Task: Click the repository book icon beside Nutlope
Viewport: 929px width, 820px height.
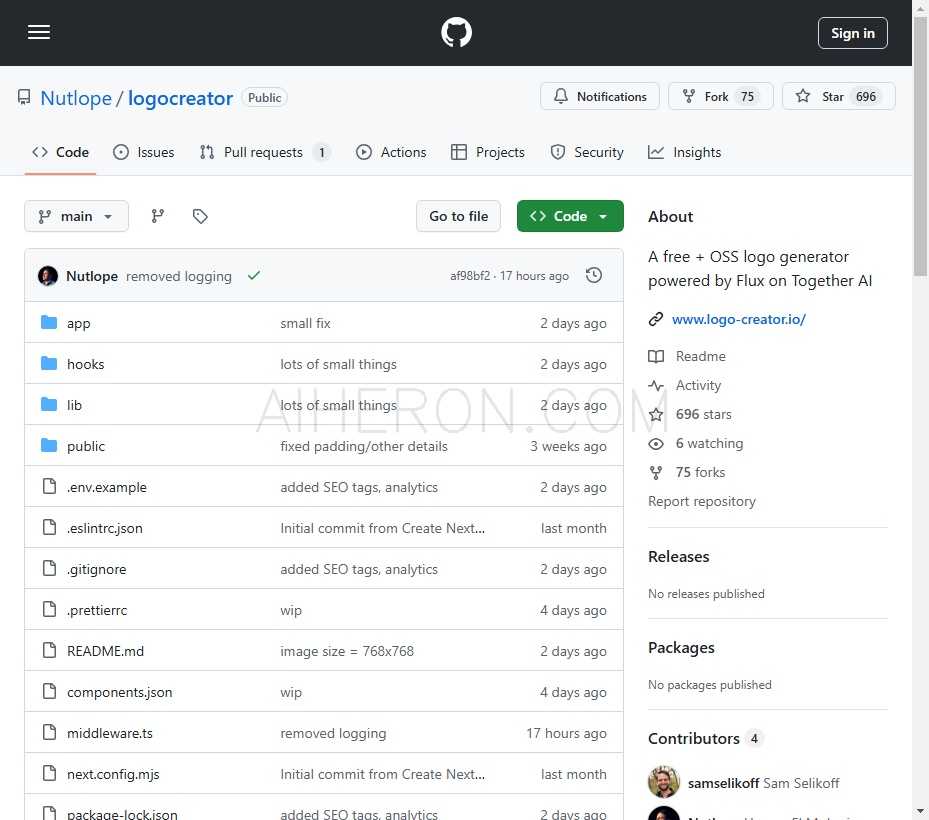Action: click(24, 97)
